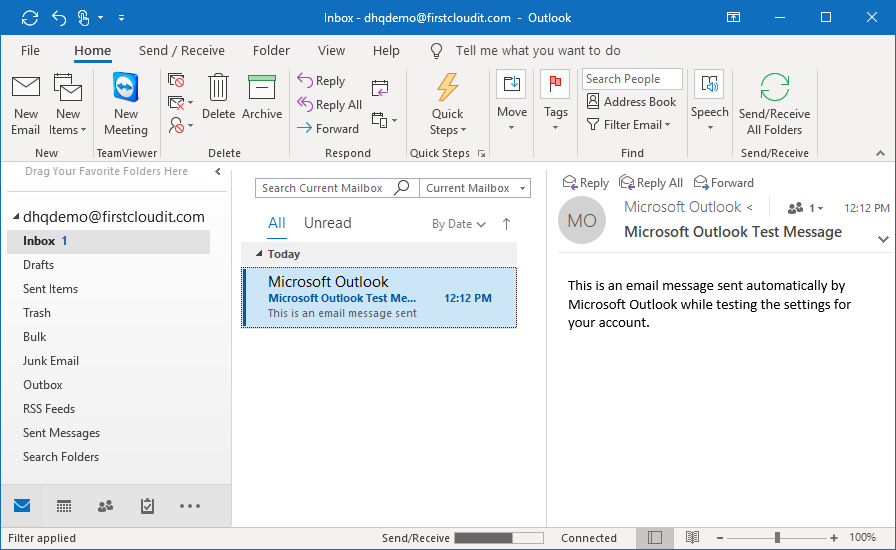Image resolution: width=896 pixels, height=550 pixels.
Task: Switch to Calendar view in navigation bar
Action: pos(64,506)
